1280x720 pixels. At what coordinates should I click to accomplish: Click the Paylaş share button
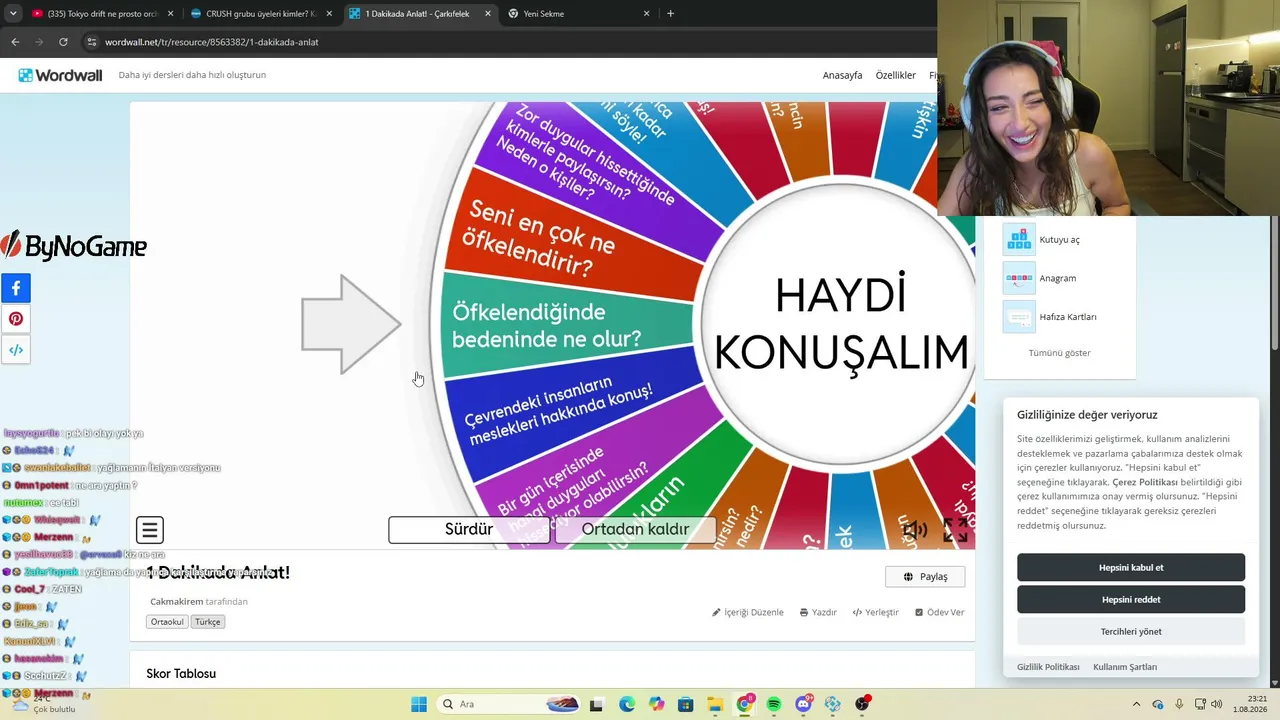[x=925, y=576]
